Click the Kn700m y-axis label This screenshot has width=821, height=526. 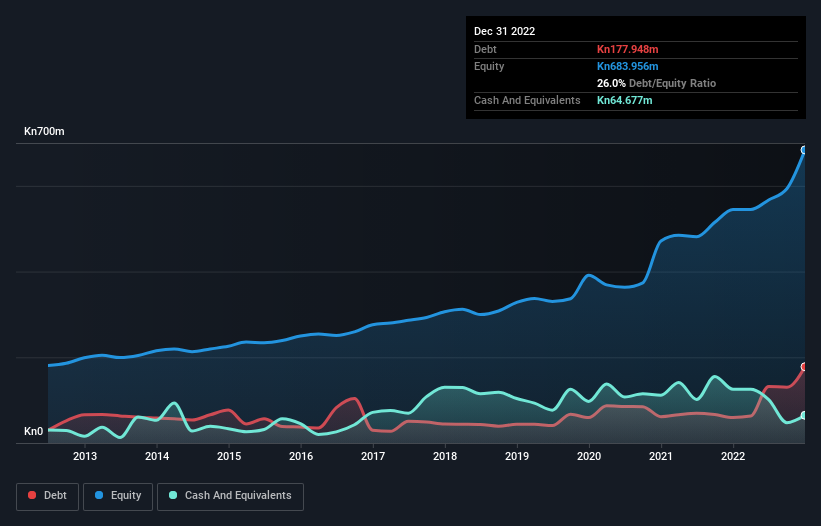[x=44, y=131]
